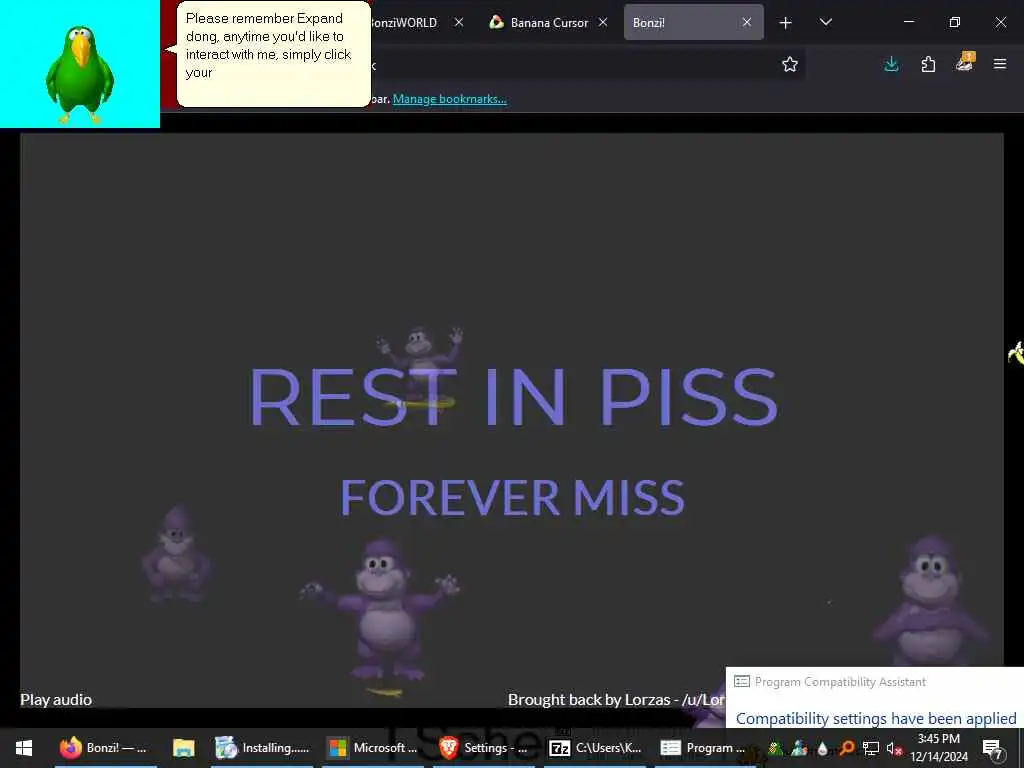
Task: Click the REST IN PISS heading
Action: (513, 396)
